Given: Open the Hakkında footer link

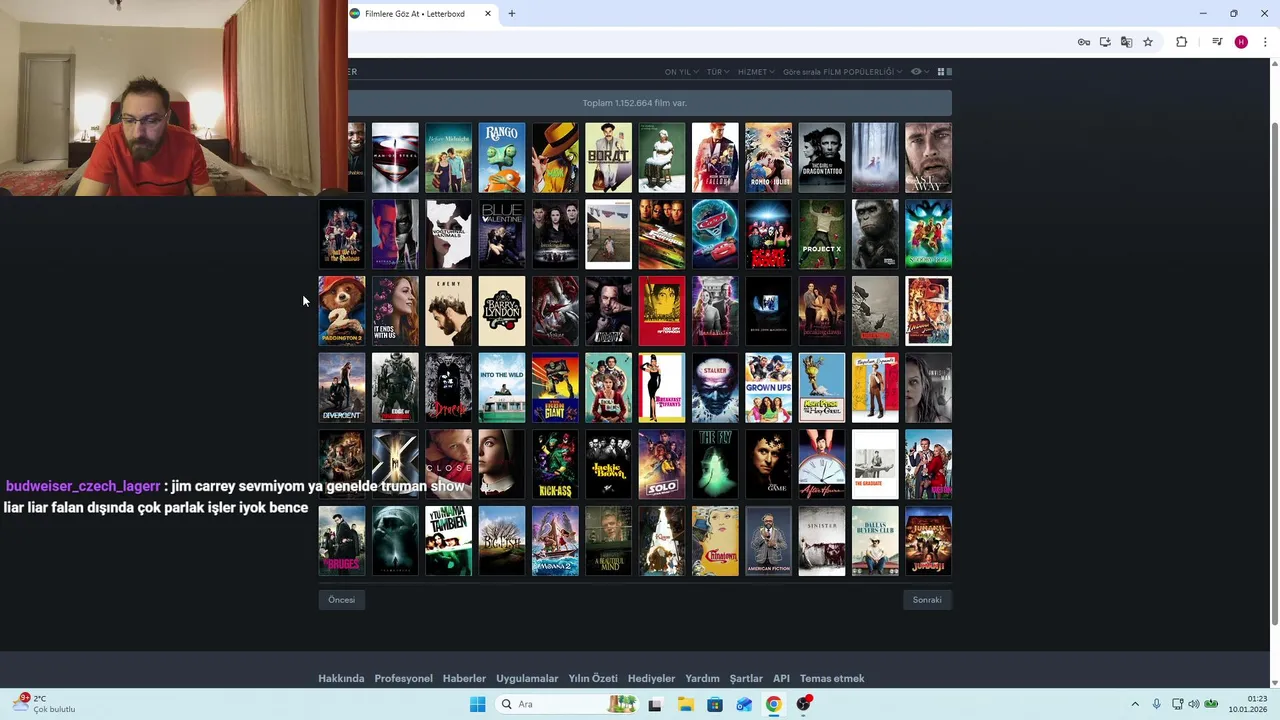Looking at the screenshot, I should (x=341, y=678).
